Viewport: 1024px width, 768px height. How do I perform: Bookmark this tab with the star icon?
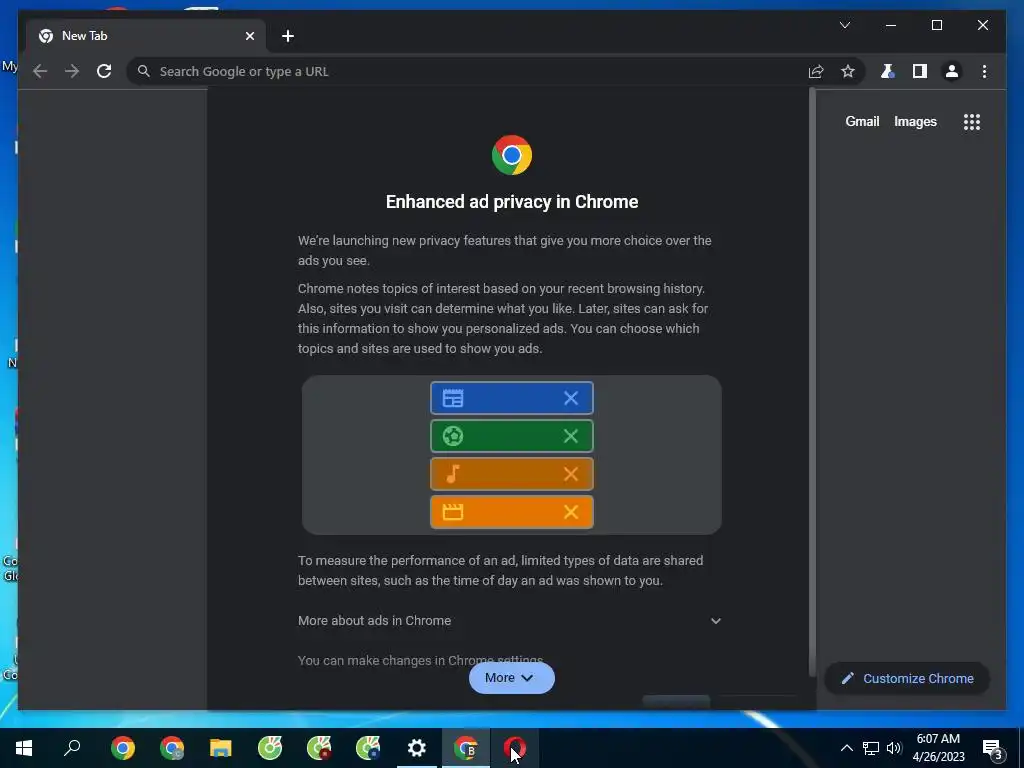(x=848, y=71)
